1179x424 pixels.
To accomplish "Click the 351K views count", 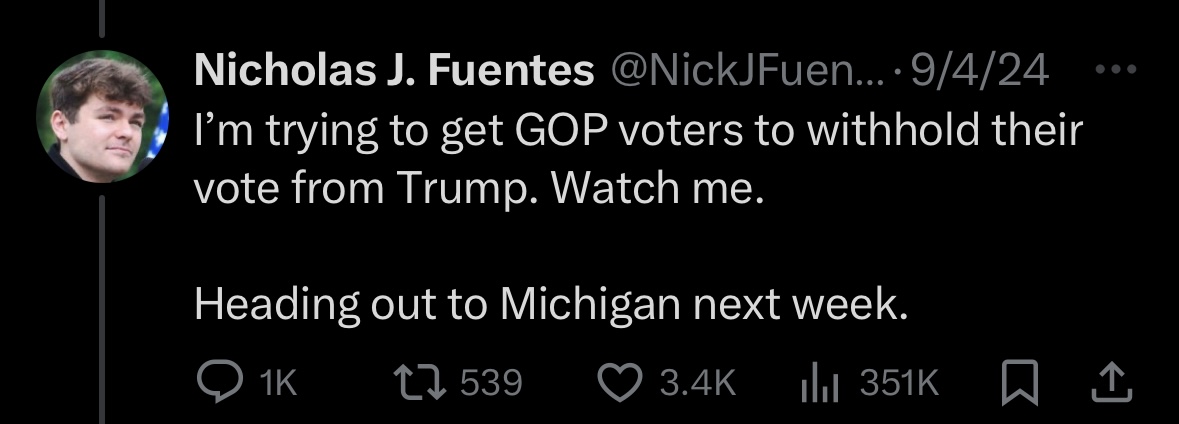I will (899, 383).
